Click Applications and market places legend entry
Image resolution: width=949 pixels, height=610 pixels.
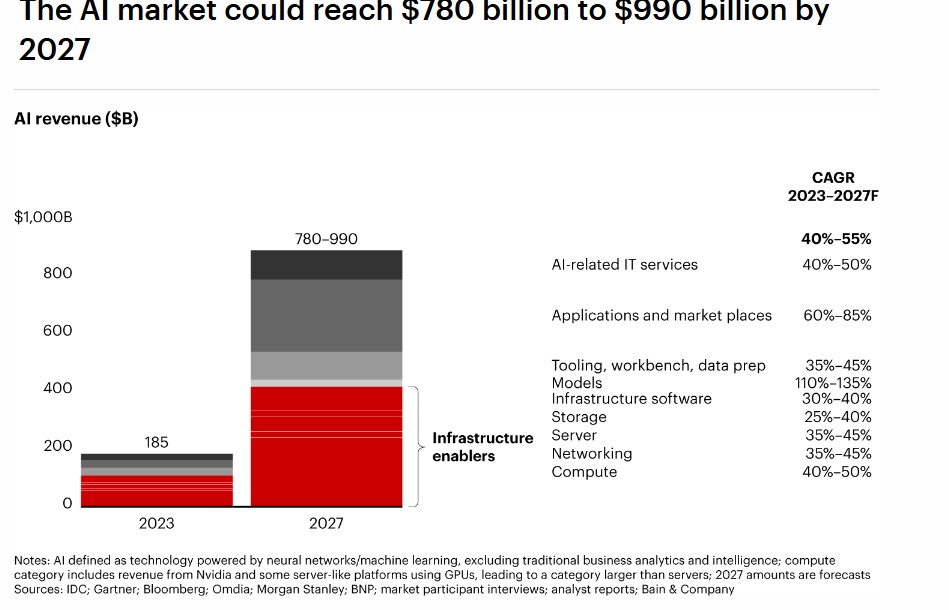(662, 315)
